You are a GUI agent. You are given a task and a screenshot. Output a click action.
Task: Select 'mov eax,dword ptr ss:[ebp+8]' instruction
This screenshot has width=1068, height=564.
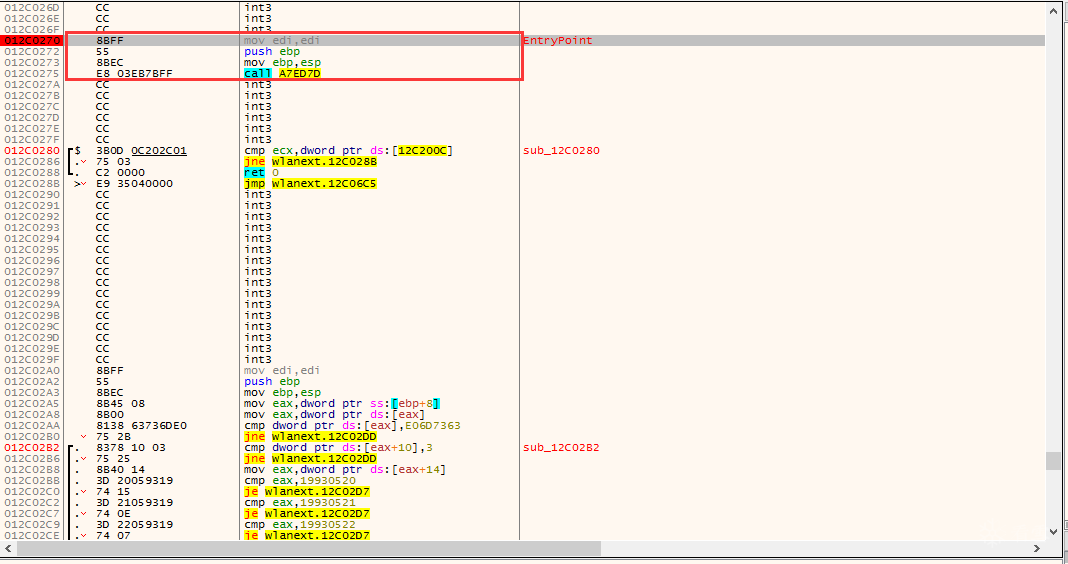coord(342,404)
